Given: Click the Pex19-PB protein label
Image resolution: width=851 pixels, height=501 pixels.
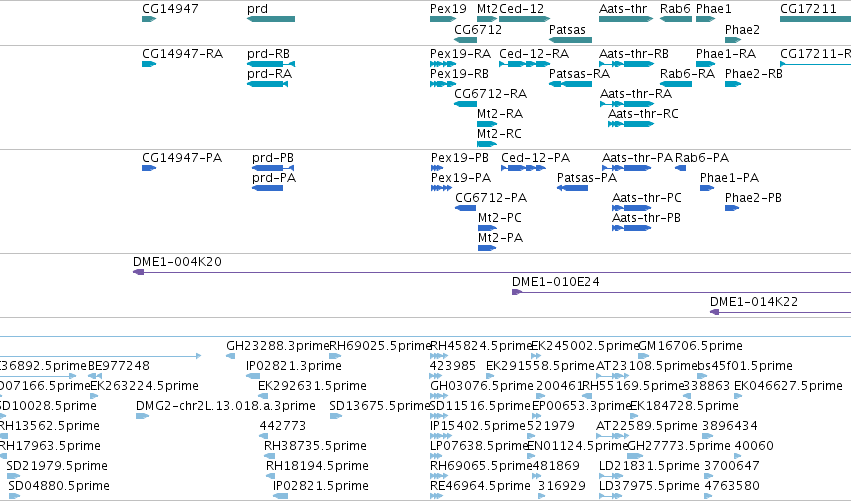Looking at the screenshot, I should click(x=460, y=158).
